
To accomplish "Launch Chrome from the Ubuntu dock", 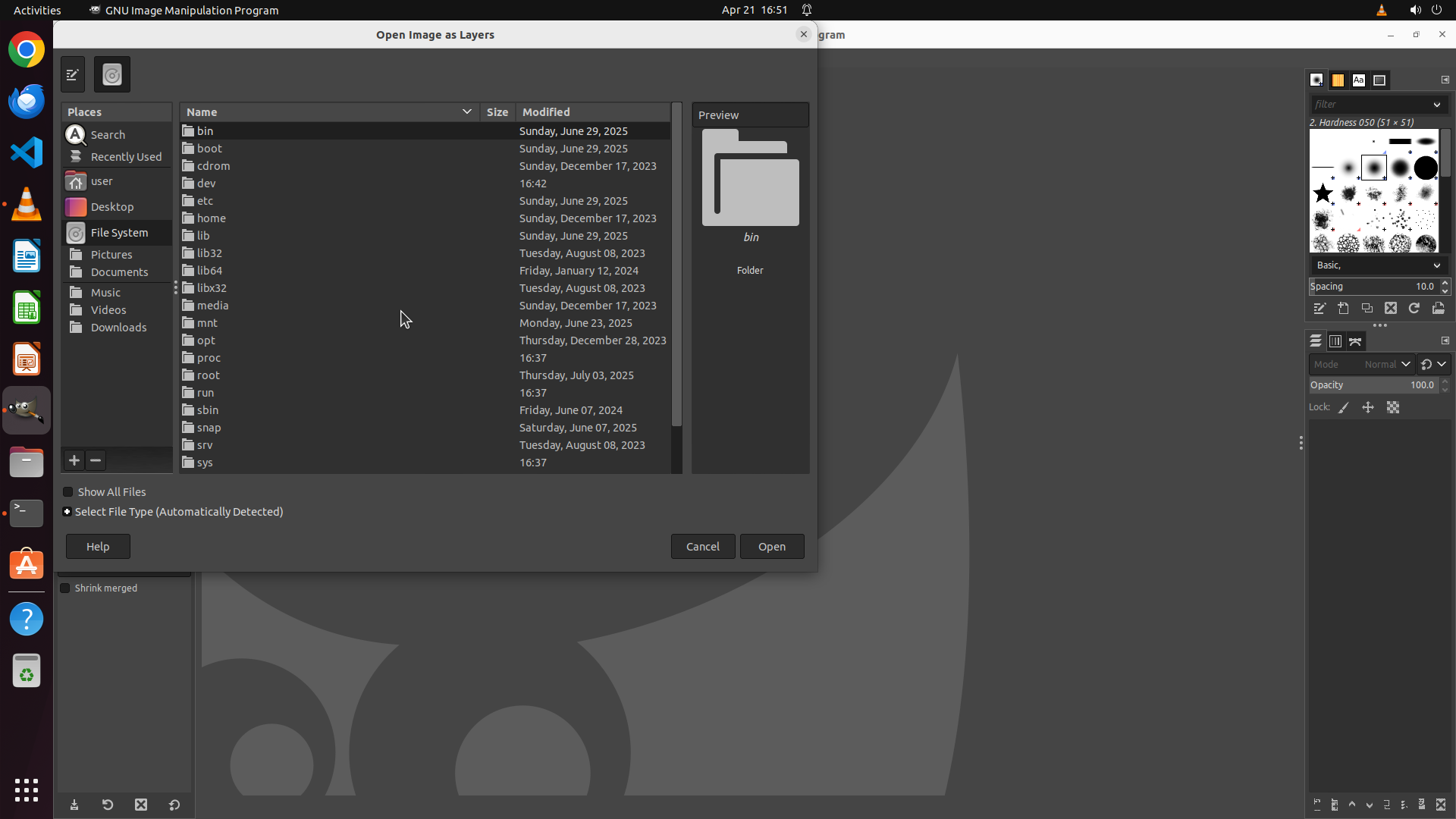I will (x=27, y=50).
